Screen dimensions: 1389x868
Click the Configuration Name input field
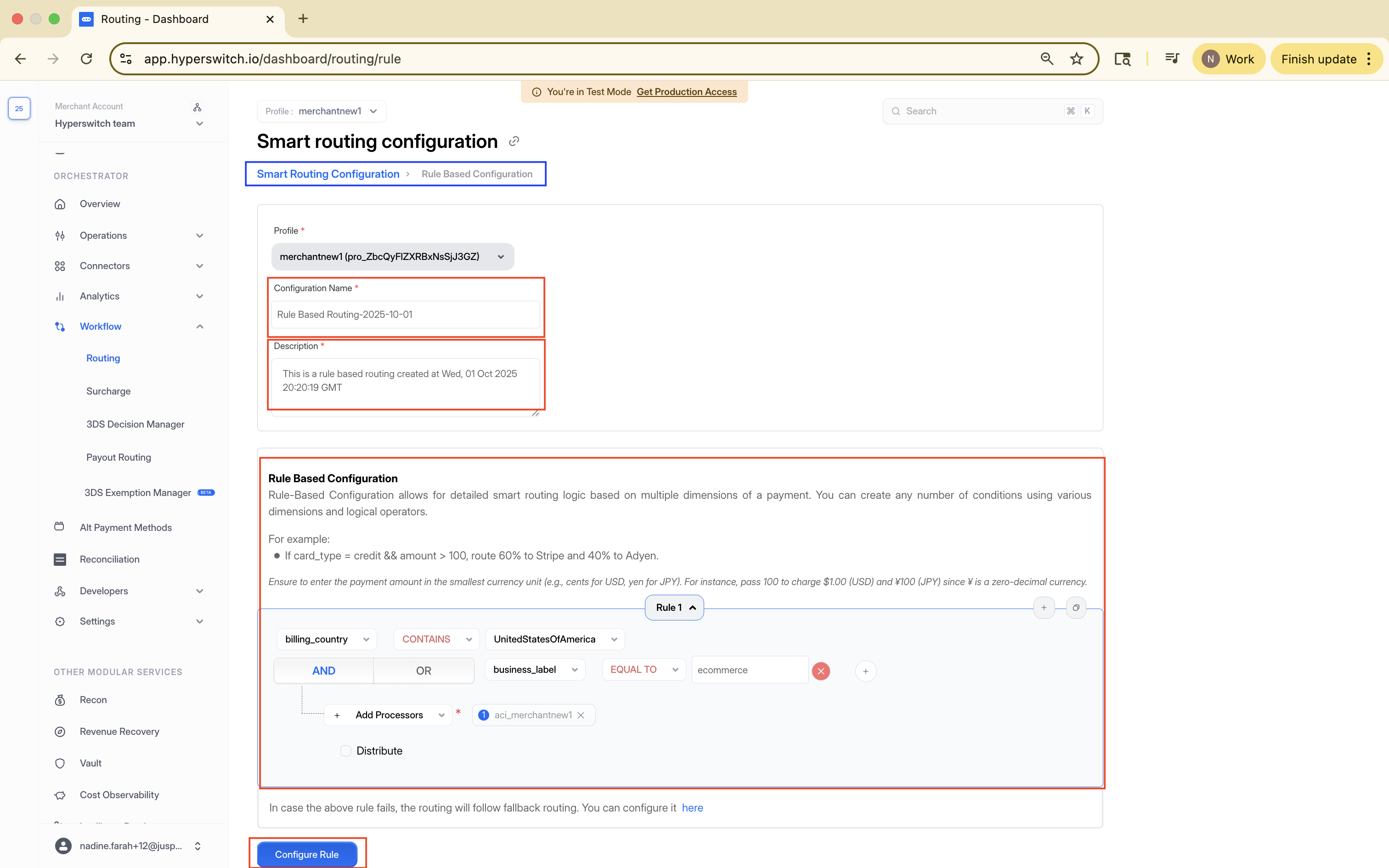click(x=405, y=315)
